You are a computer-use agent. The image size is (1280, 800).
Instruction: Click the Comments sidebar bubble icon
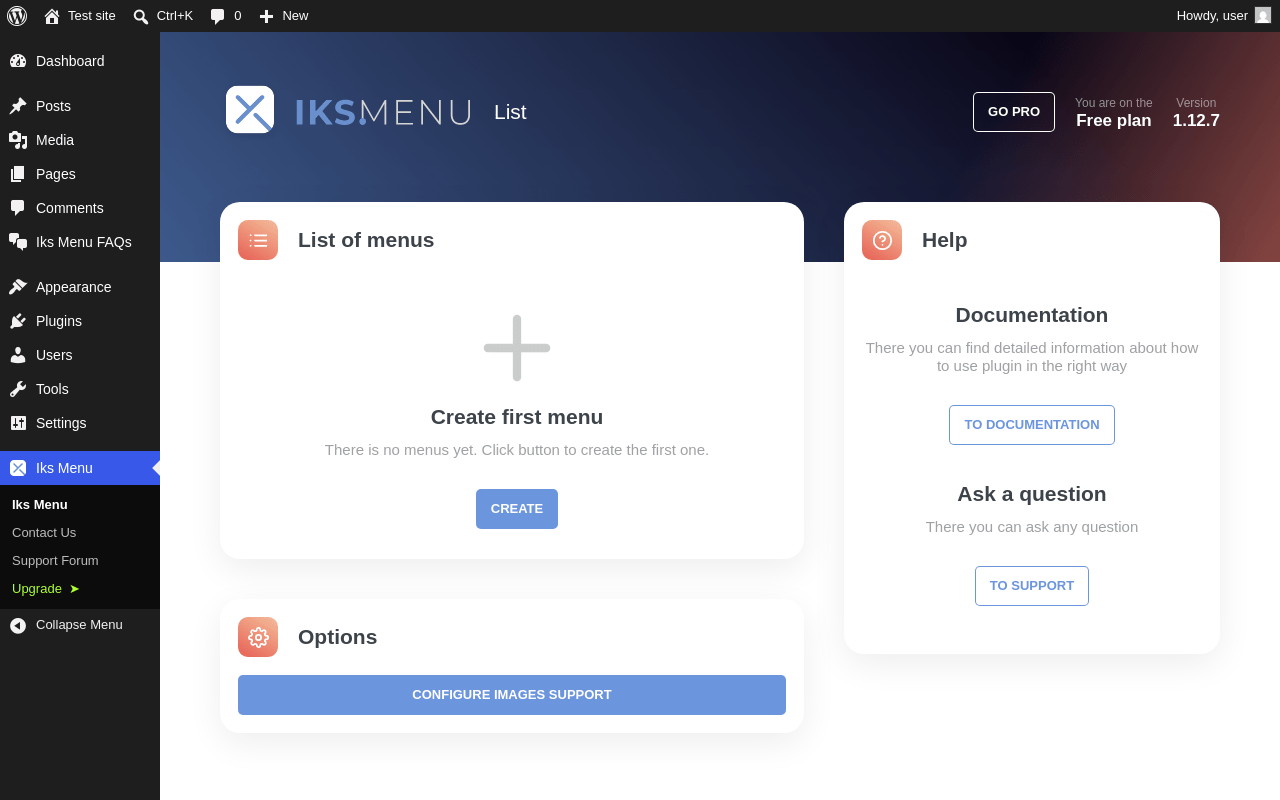pos(18,208)
